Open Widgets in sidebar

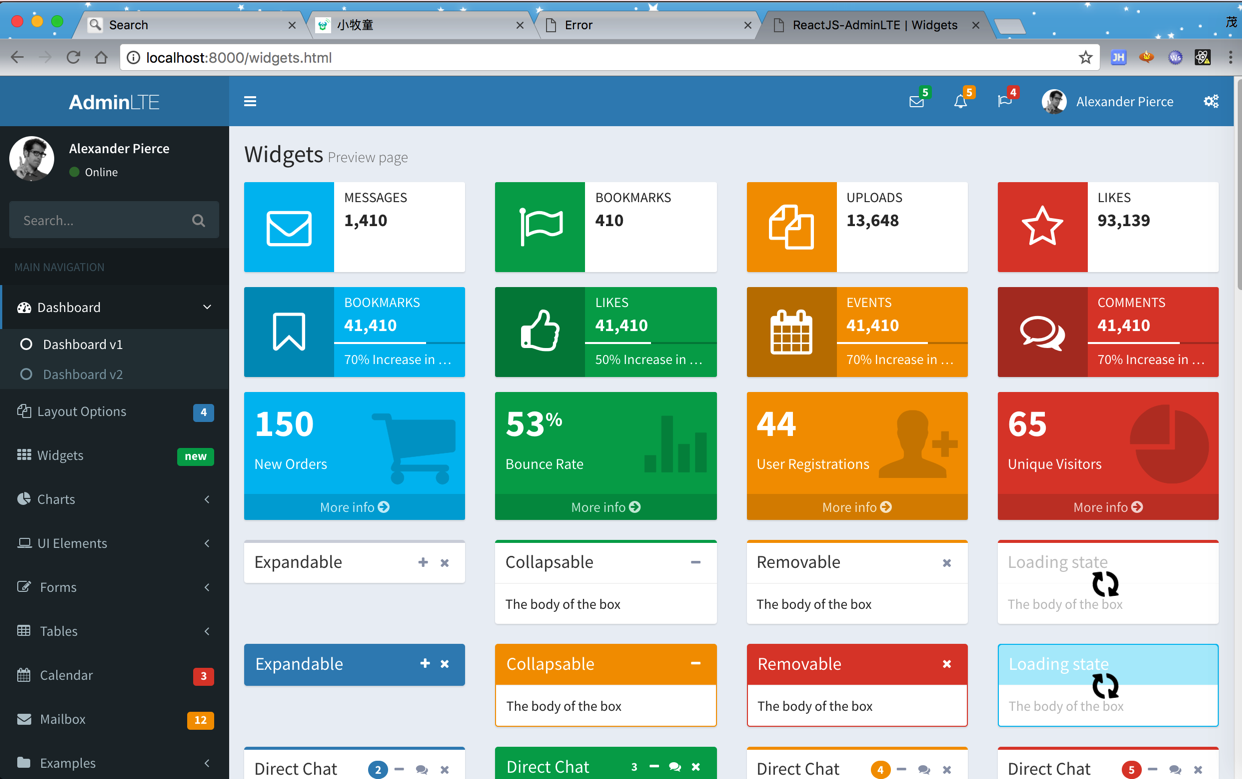click(114, 455)
